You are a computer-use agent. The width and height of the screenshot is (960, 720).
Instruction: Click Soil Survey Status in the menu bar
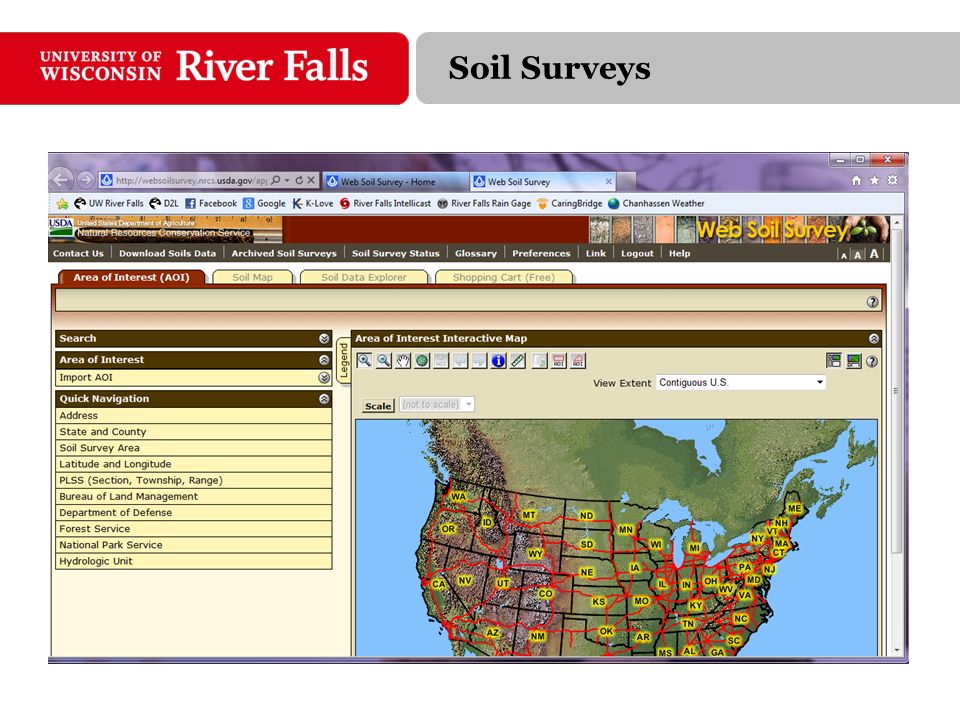[396, 253]
